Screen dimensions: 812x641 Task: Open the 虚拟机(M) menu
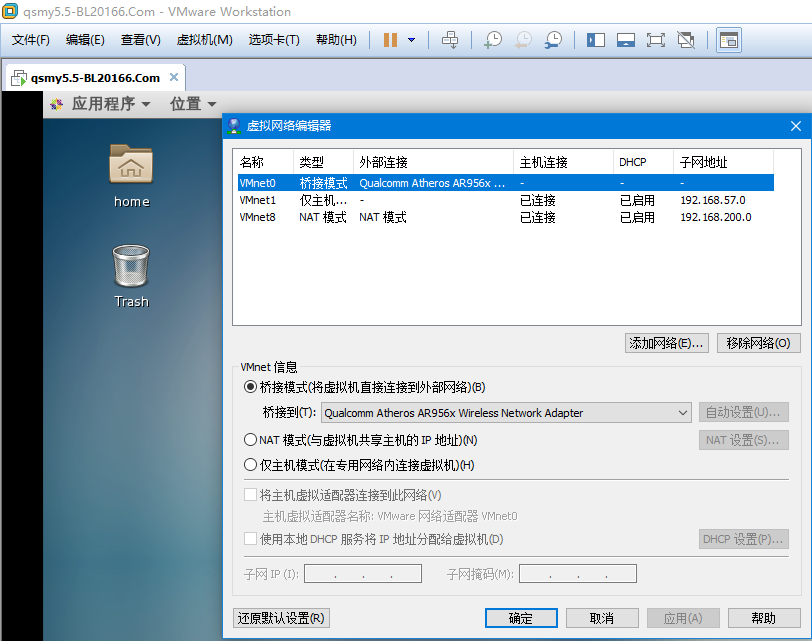pos(204,40)
